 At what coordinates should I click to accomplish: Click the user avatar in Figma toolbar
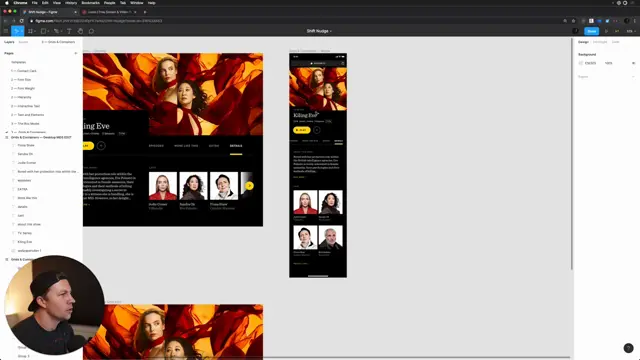pyautogui.click(x=576, y=31)
